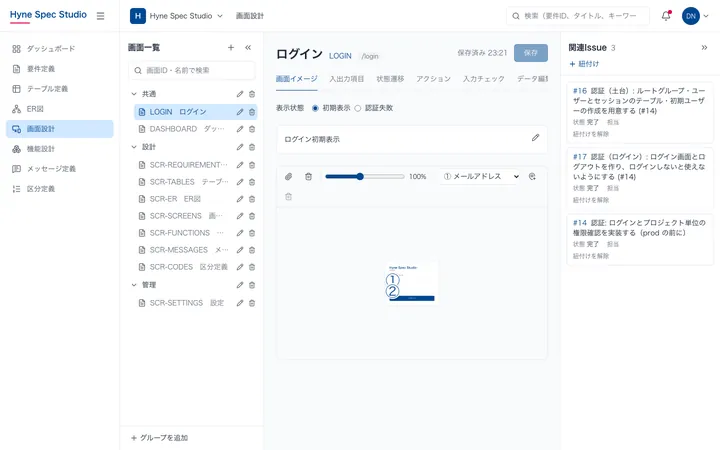Delete the 共通 group
Image resolution: width=720 pixels, height=450 pixels.
pos(252,94)
